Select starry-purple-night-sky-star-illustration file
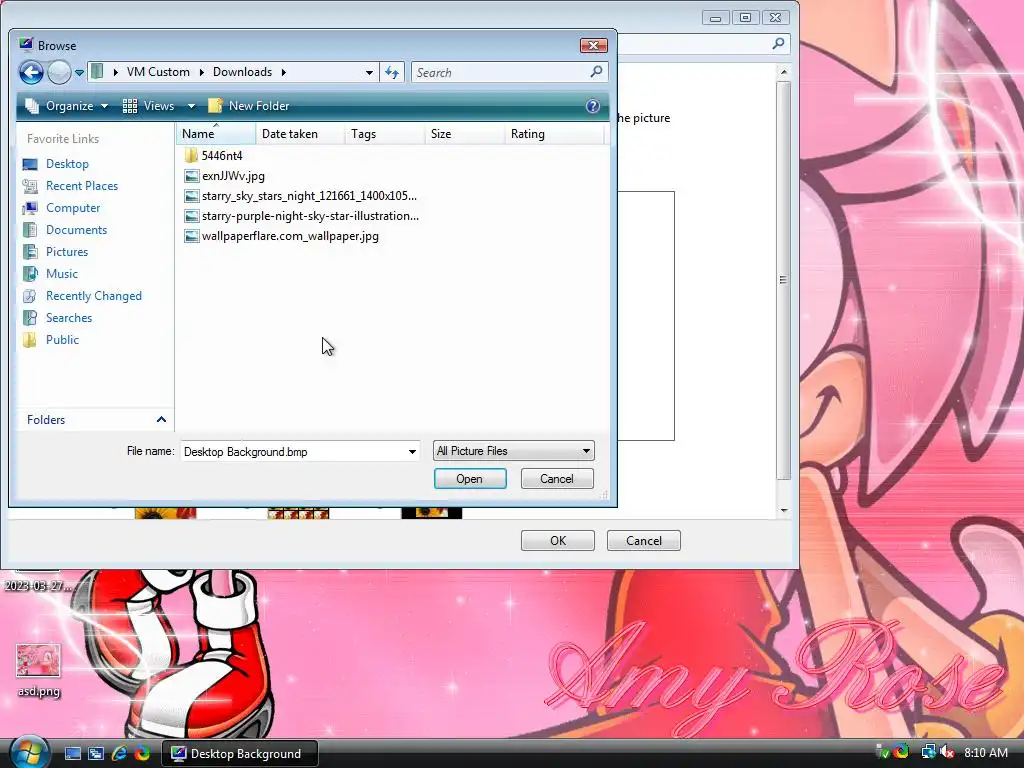 click(x=302, y=216)
